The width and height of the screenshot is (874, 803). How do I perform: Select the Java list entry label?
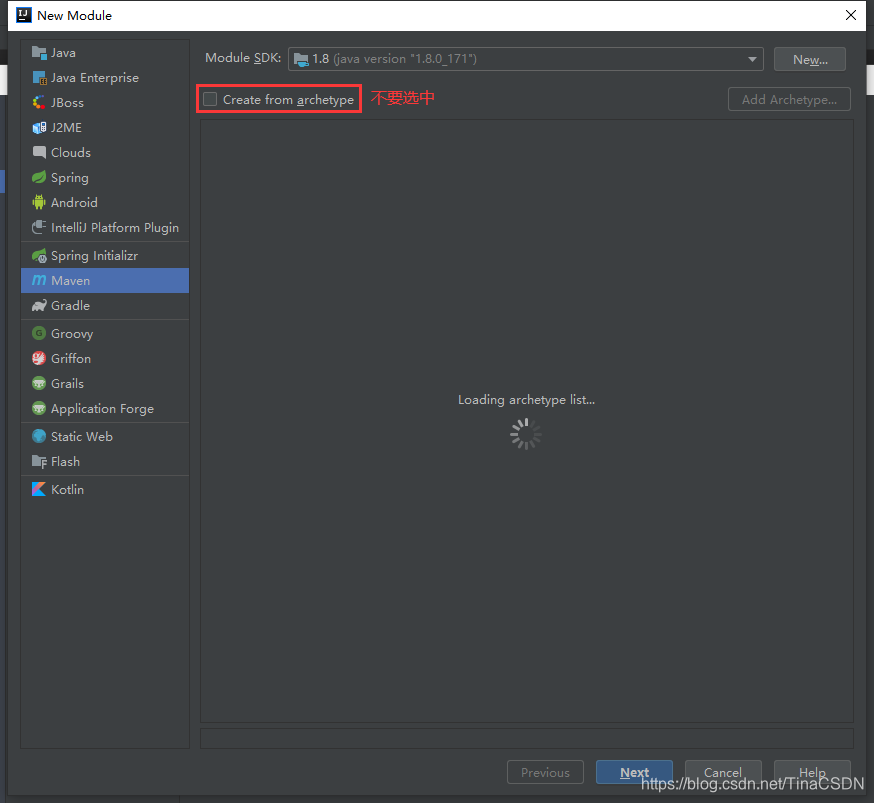tap(63, 53)
